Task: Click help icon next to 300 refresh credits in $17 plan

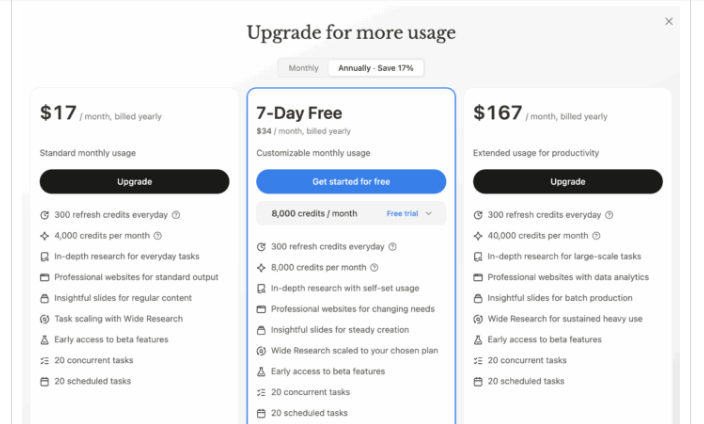Action: tap(175, 215)
